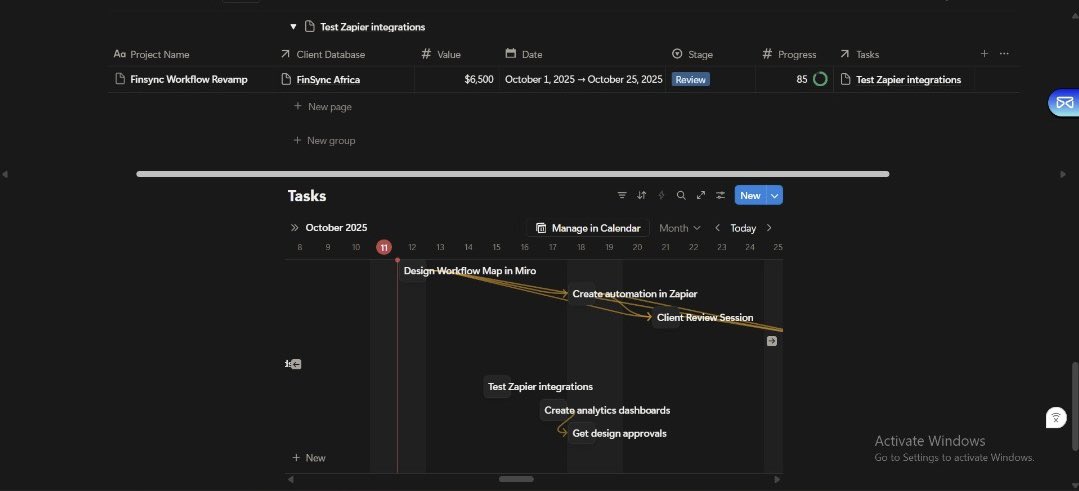Add a new property column

point(984,54)
